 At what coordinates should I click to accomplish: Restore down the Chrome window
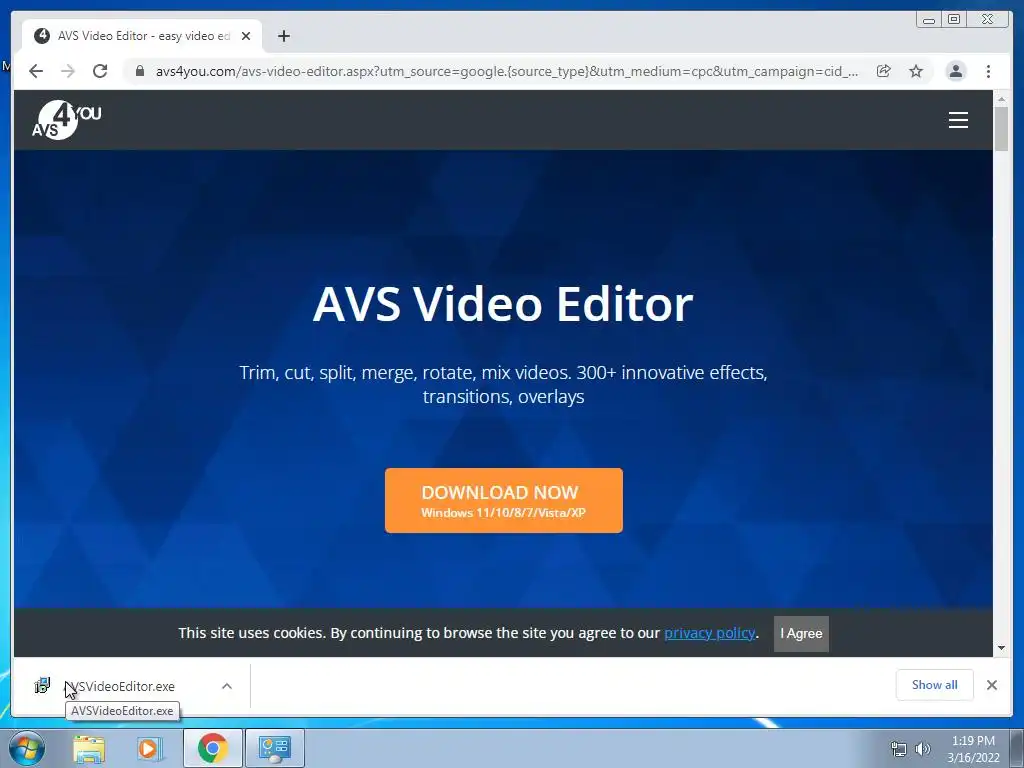click(x=954, y=20)
